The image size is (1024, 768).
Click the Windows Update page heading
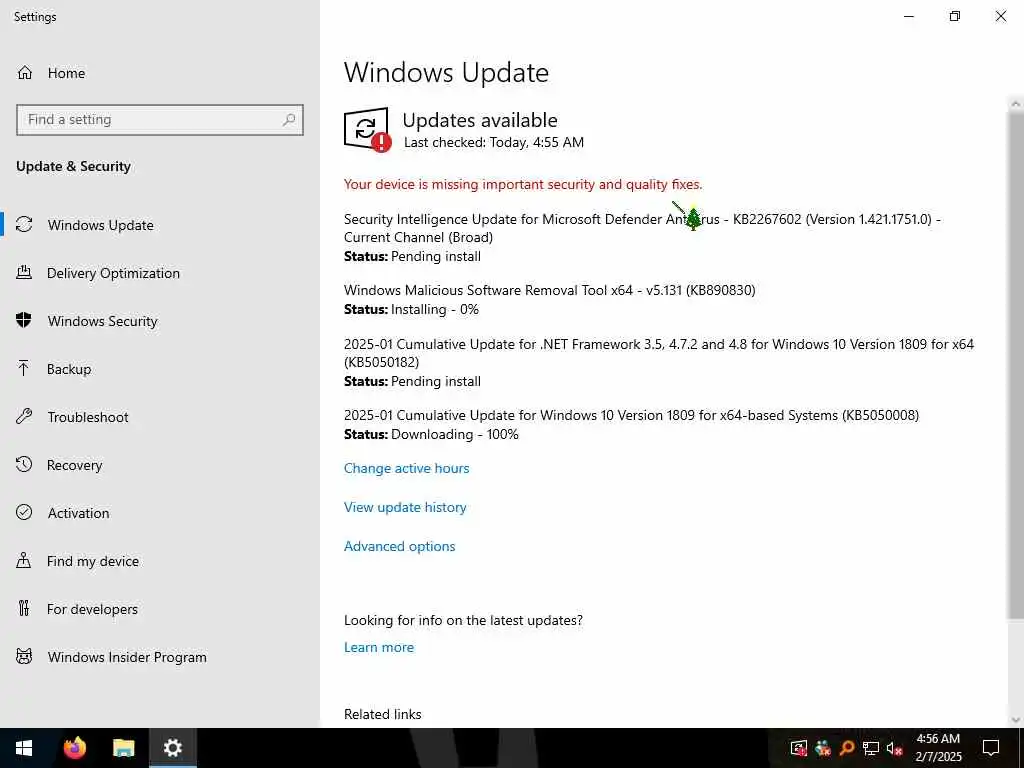click(446, 72)
